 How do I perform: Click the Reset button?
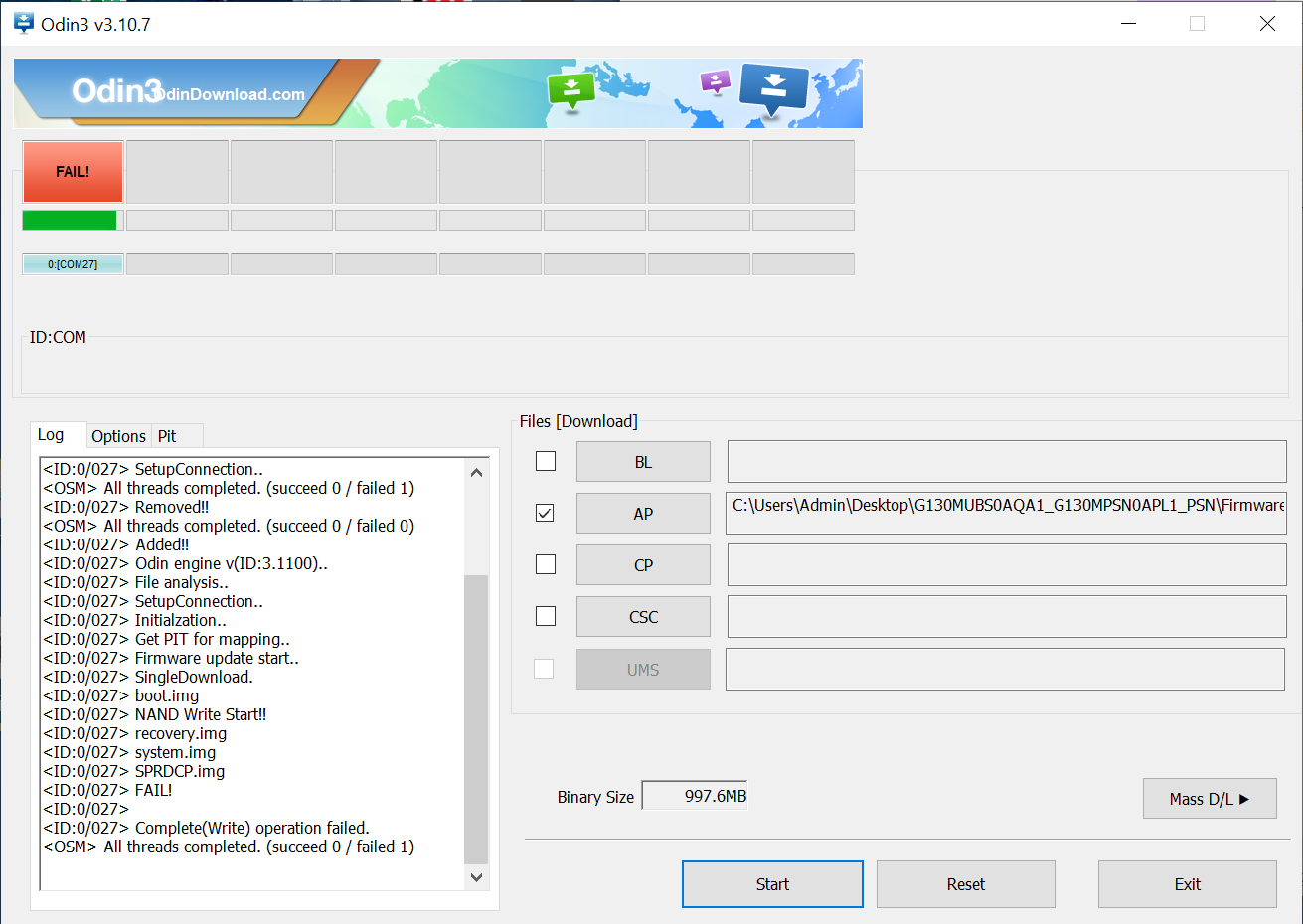click(966, 884)
